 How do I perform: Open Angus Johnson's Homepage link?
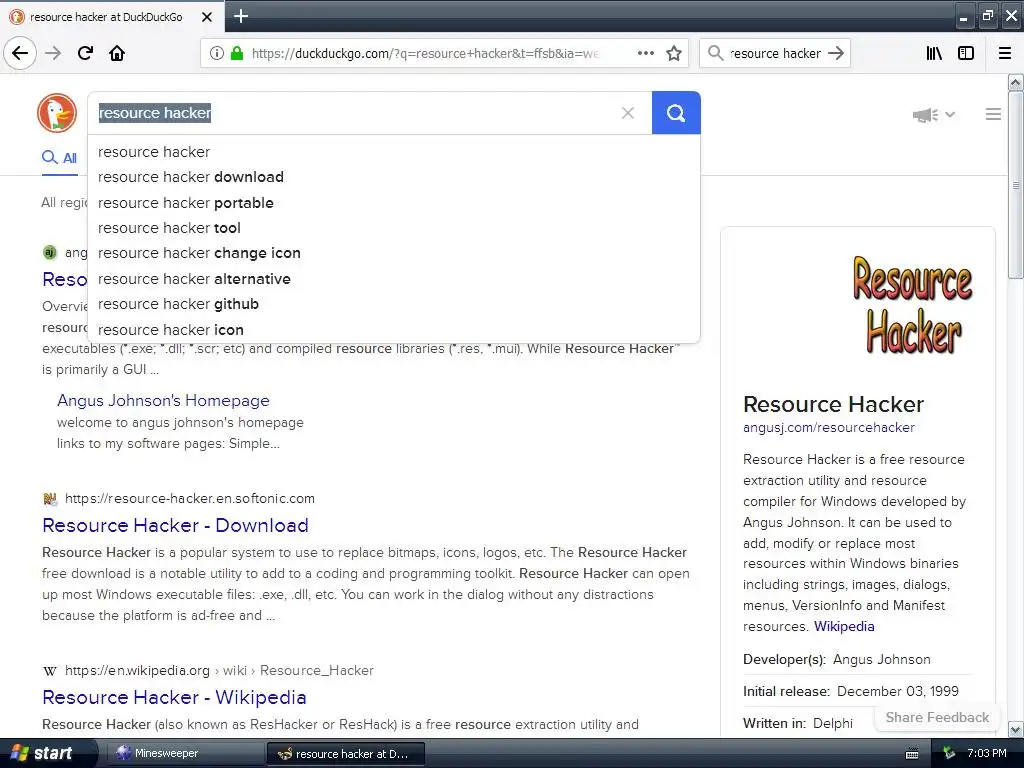(x=163, y=400)
